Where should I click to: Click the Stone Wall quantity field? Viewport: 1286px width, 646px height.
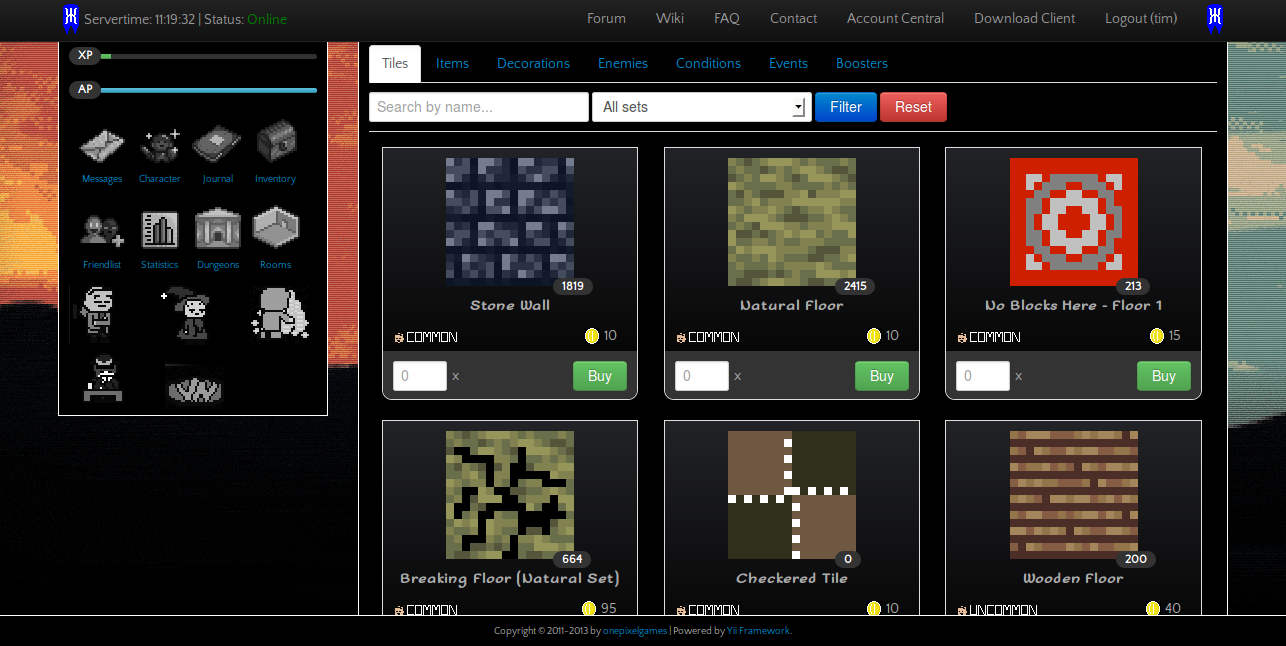coord(420,376)
